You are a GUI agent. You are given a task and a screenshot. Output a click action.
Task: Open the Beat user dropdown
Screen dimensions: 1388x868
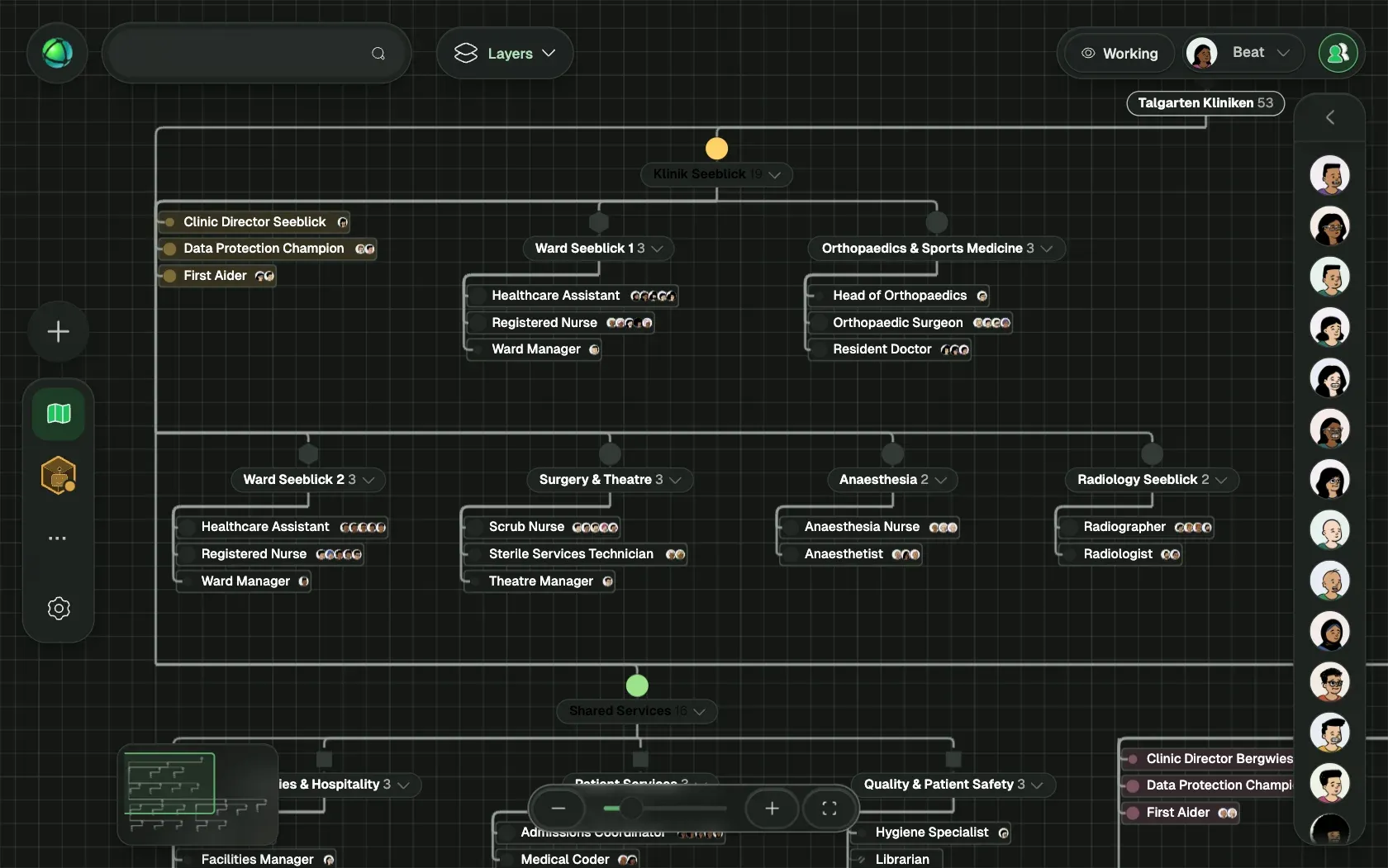pyautogui.click(x=1243, y=53)
